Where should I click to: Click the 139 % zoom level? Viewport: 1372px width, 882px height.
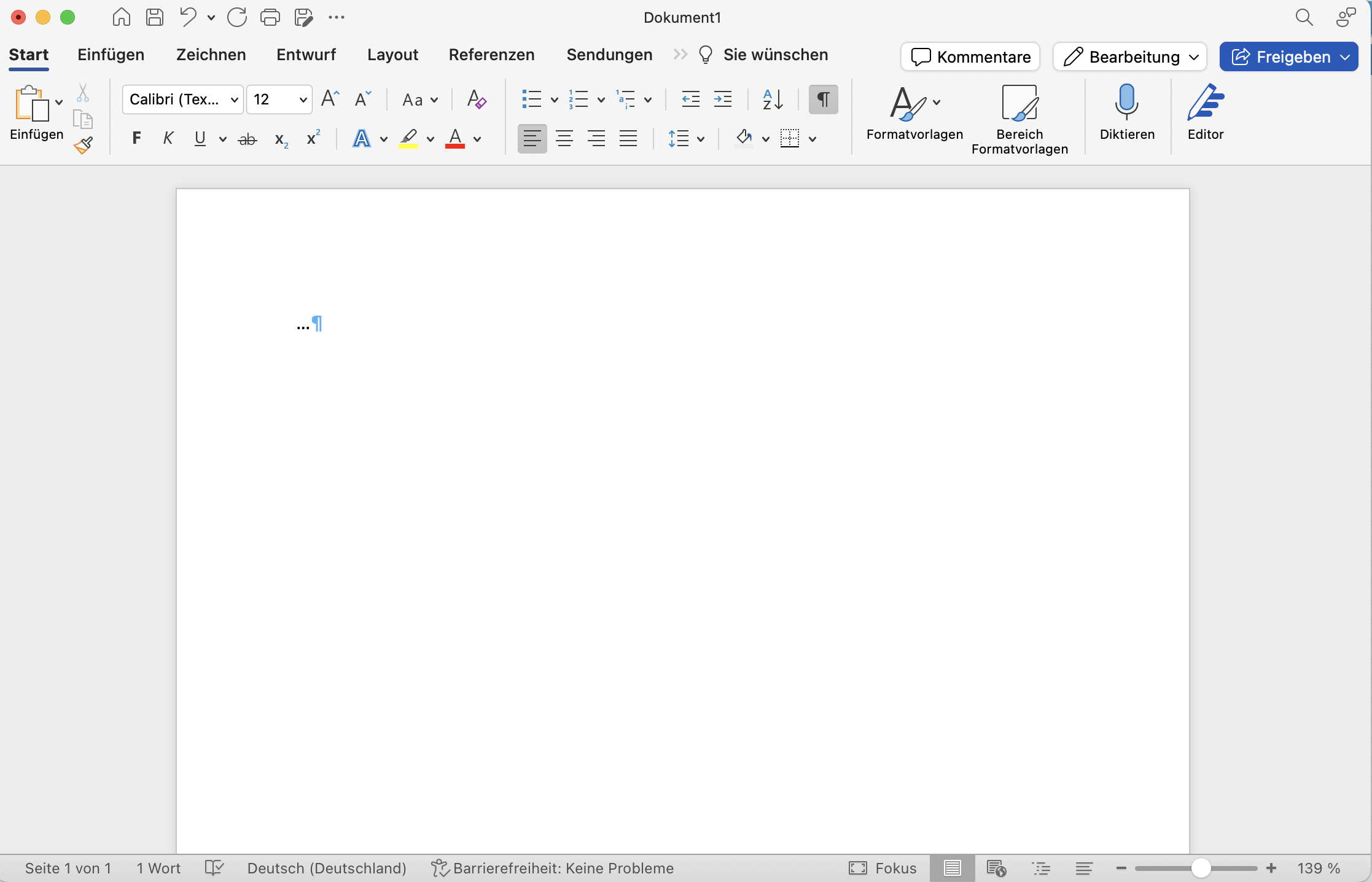coord(1319,868)
